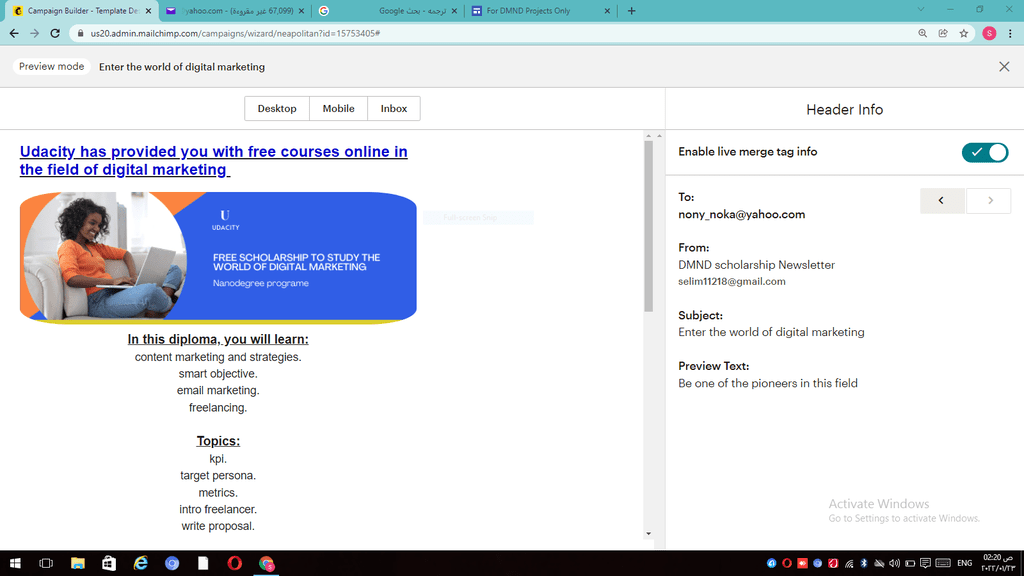1024x576 pixels.
Task: Go forward in browser history
Action: pyautogui.click(x=35, y=33)
